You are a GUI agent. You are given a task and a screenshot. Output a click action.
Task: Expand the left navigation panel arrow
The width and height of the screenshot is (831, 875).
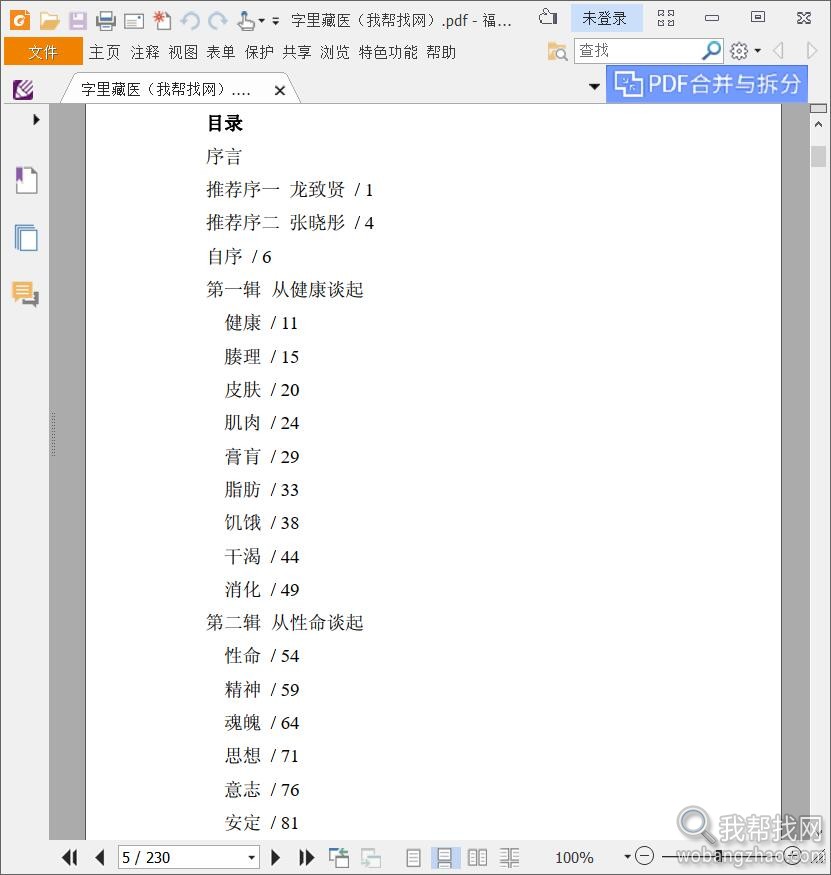(x=36, y=119)
